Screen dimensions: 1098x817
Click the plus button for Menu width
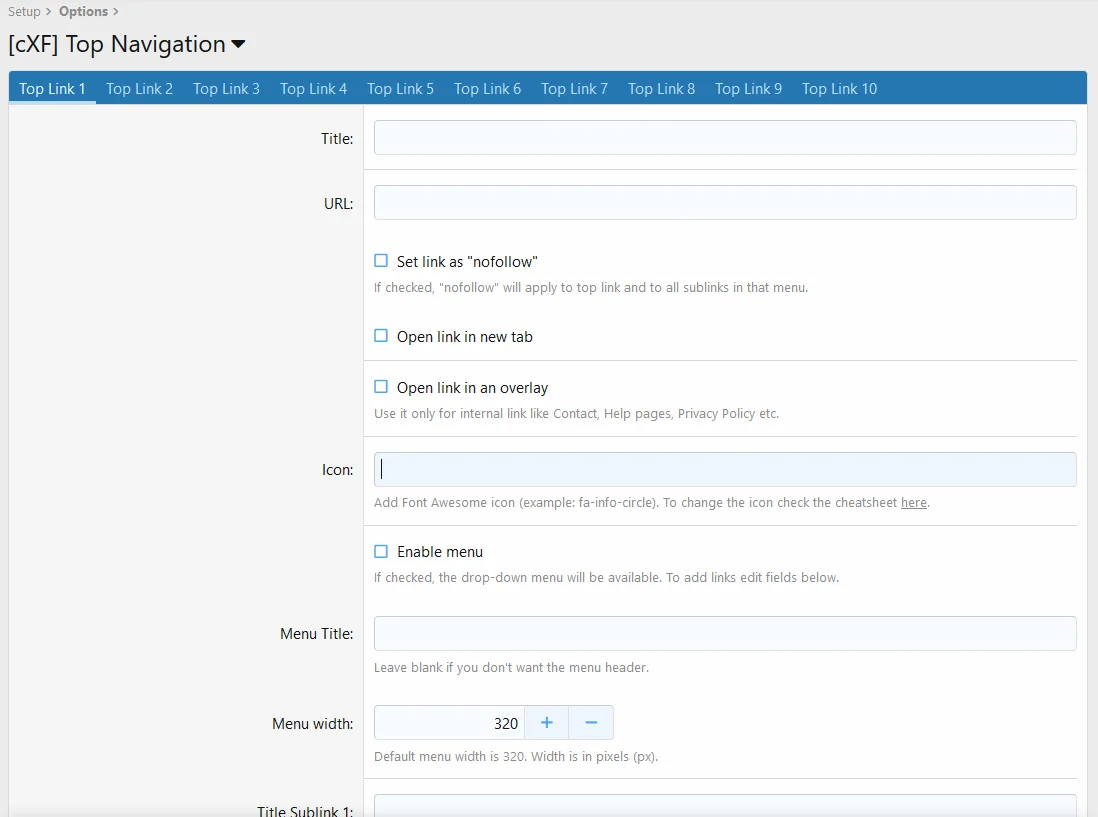click(546, 723)
